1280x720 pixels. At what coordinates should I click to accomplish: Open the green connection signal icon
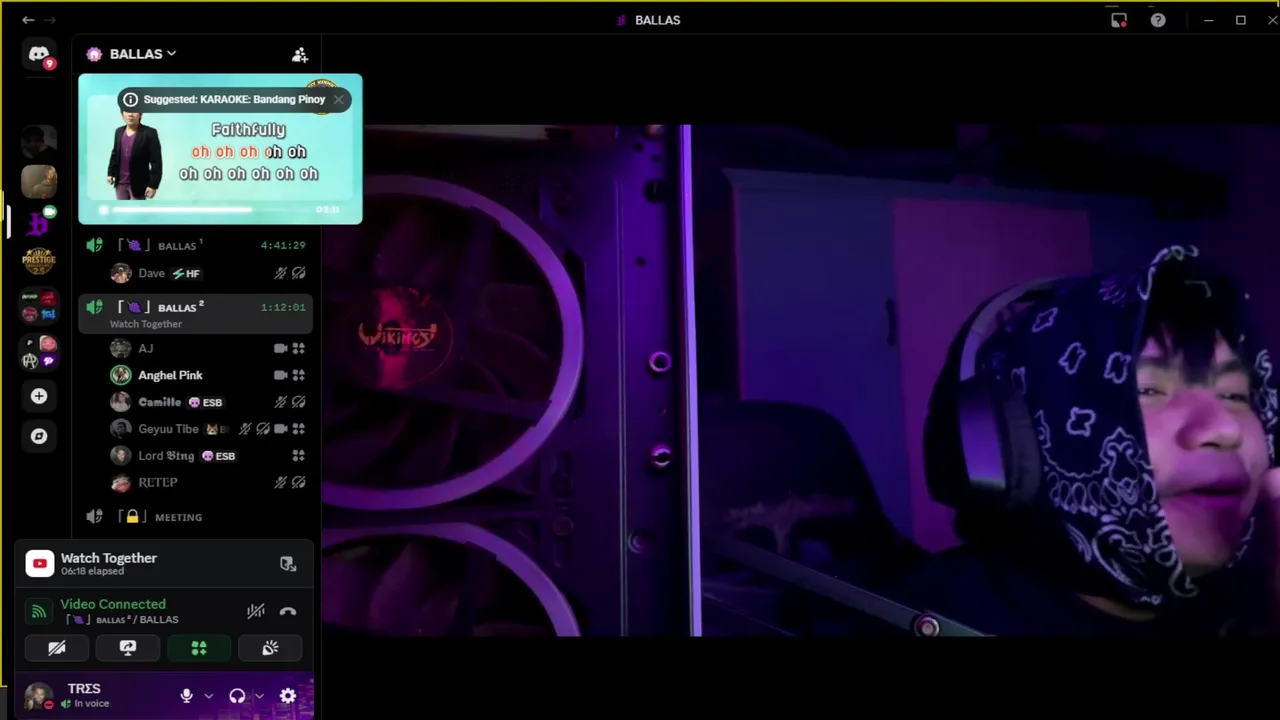coord(39,611)
